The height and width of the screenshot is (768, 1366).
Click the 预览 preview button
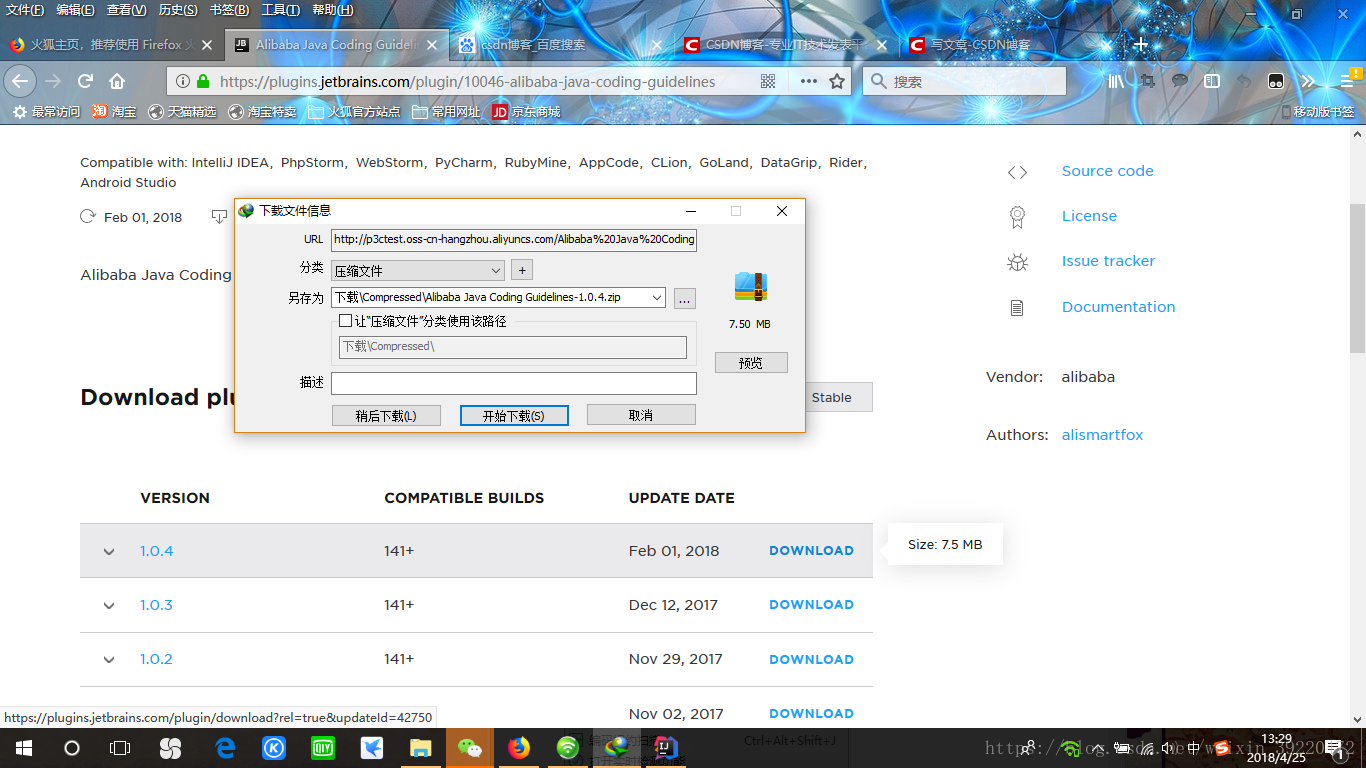751,363
